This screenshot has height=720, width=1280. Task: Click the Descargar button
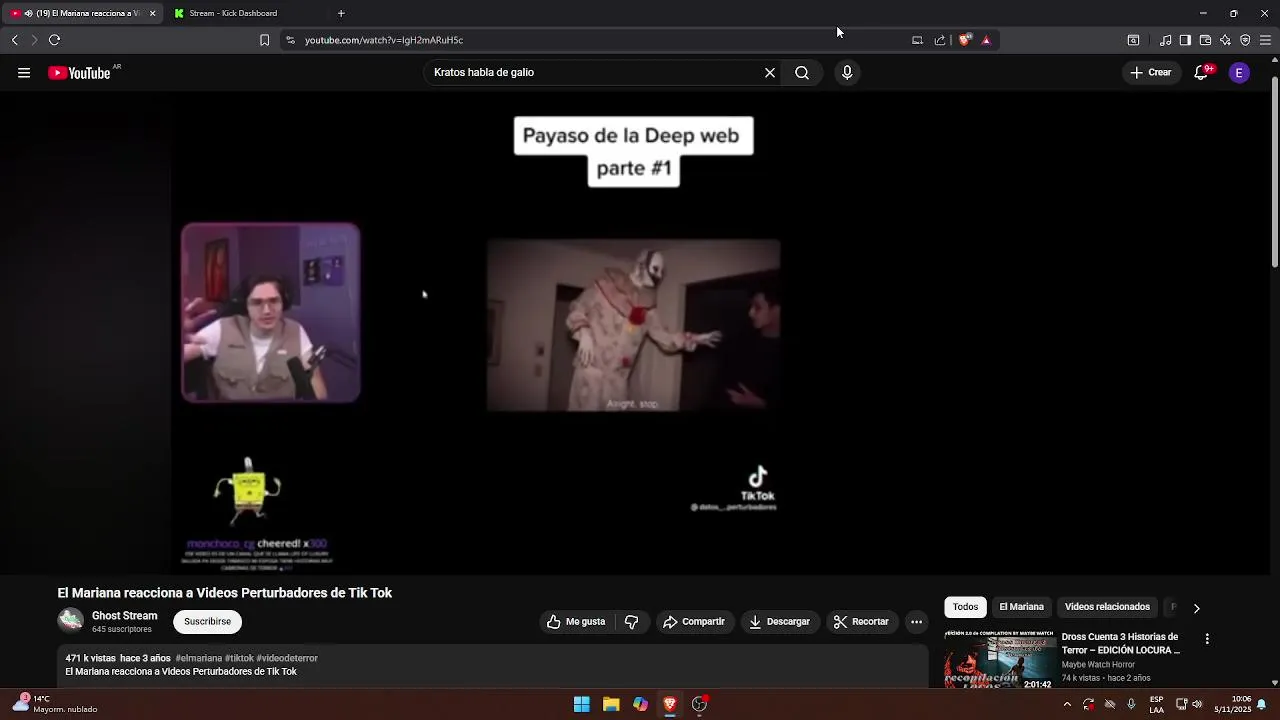[x=779, y=622]
